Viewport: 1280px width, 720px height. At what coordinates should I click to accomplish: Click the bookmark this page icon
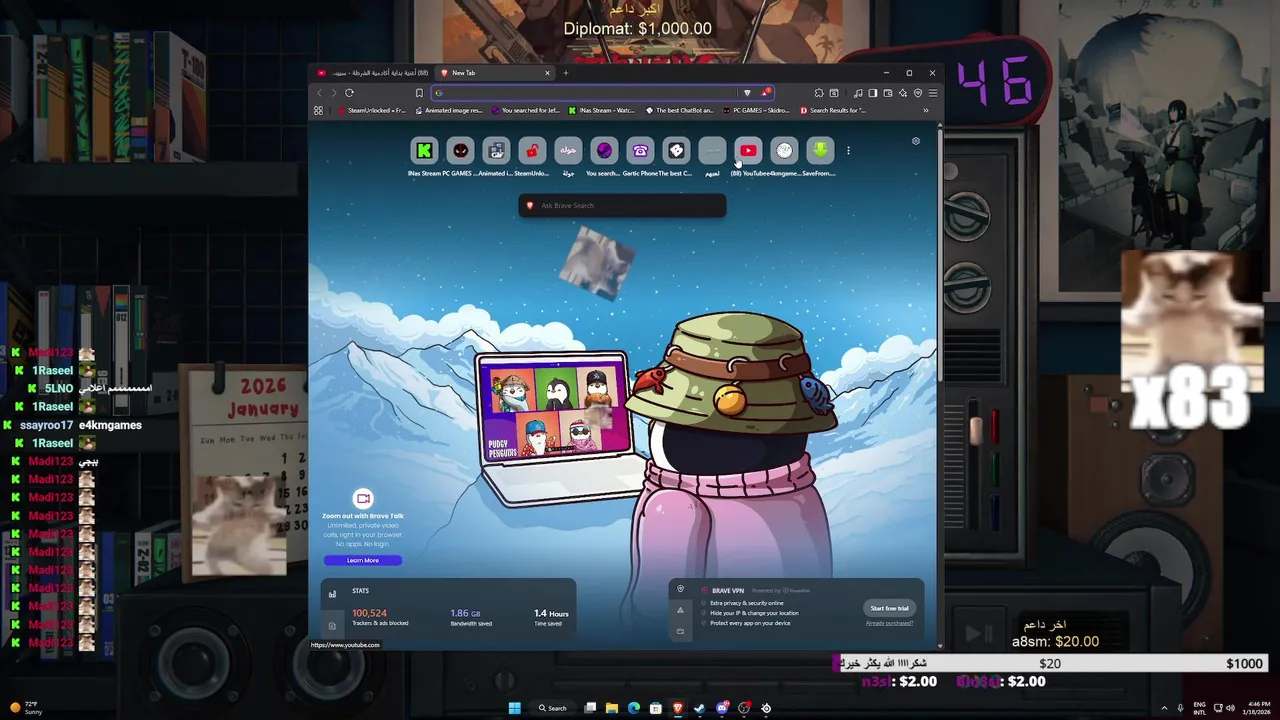pyautogui.click(x=419, y=93)
